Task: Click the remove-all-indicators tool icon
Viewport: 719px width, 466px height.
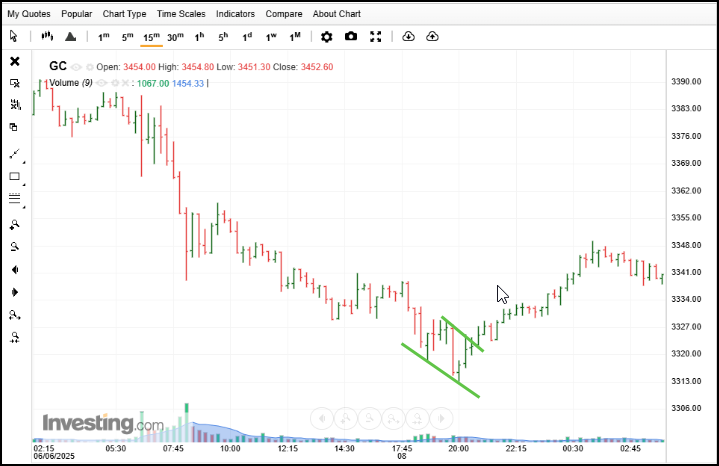Action: [x=15, y=105]
